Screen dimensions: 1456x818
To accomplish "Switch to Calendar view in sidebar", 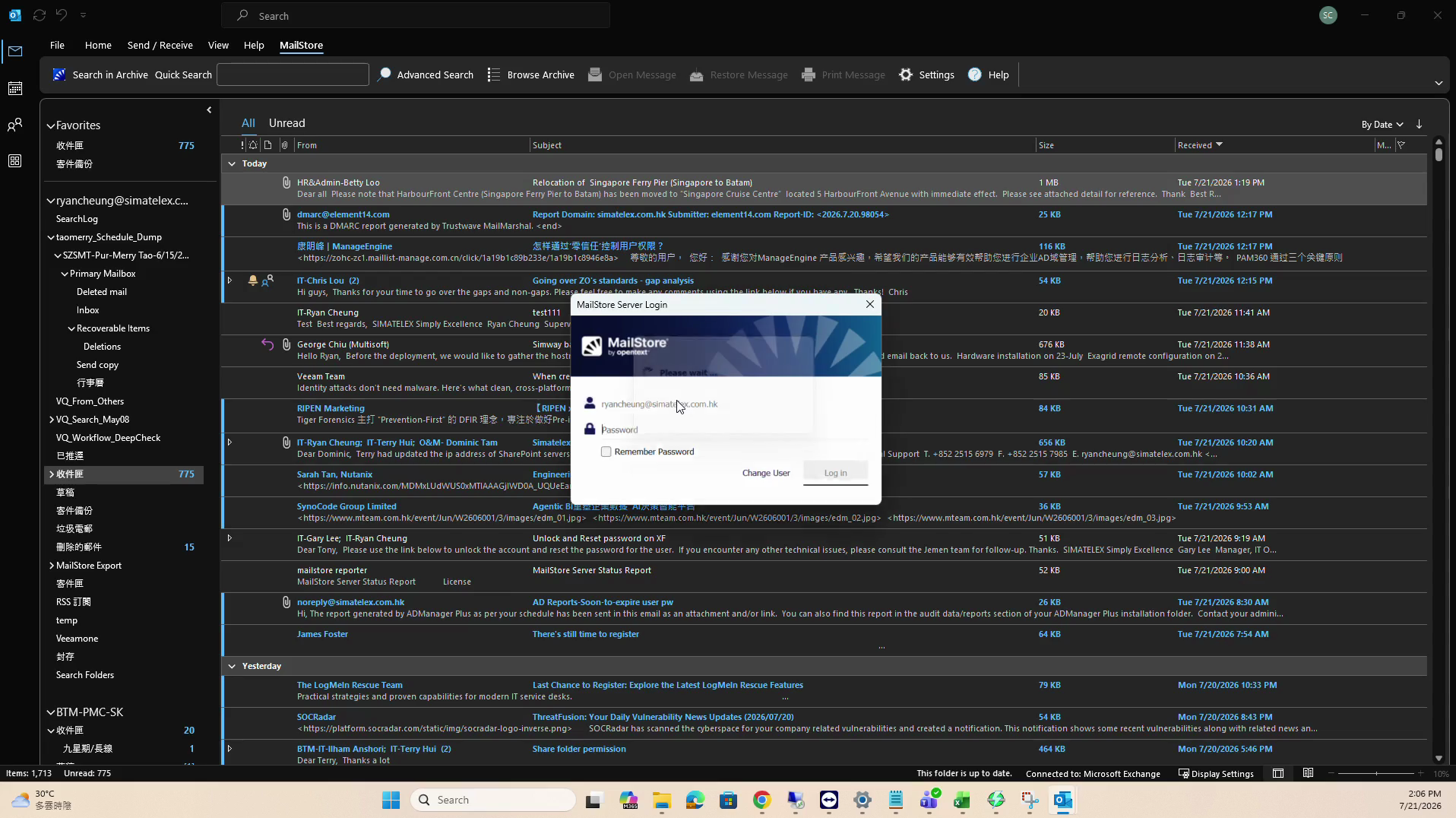I will click(x=15, y=88).
